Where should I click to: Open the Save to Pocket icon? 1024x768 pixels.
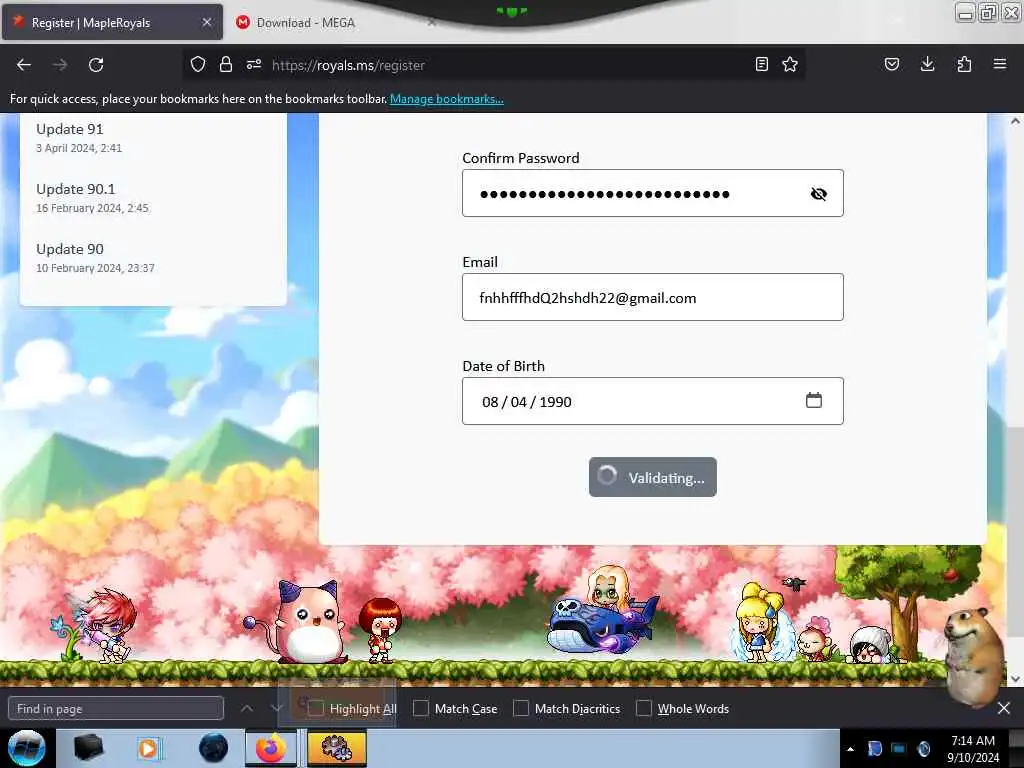pos(892,65)
